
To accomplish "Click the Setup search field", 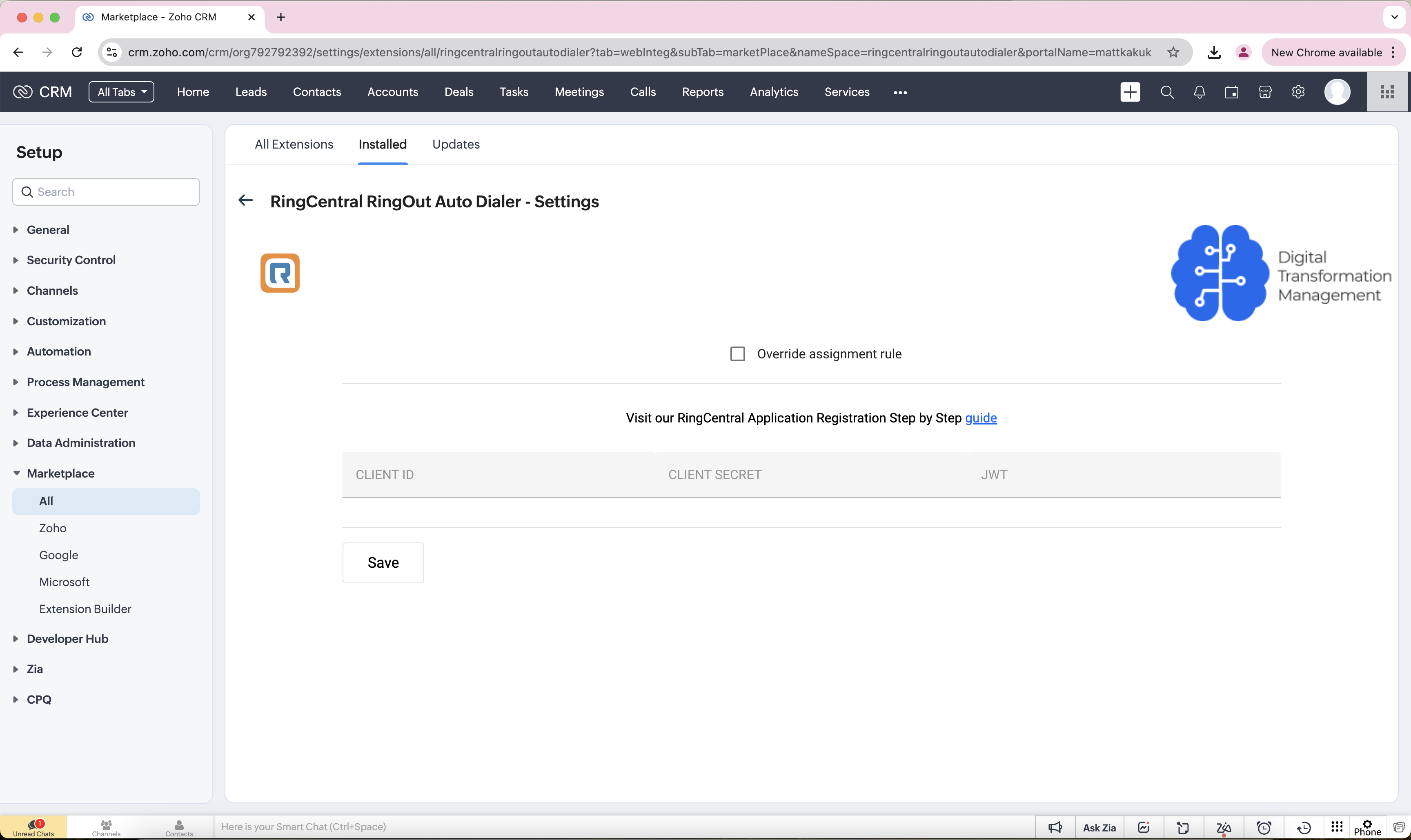I will pos(106,192).
